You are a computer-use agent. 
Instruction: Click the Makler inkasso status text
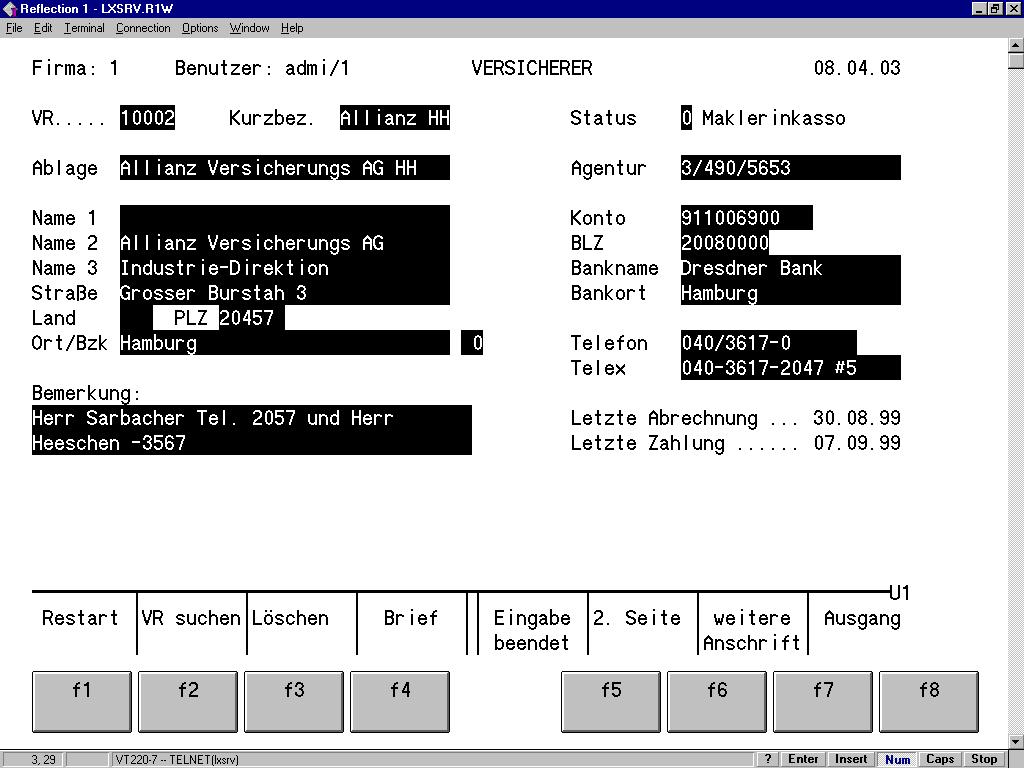pyautogui.click(x=774, y=118)
